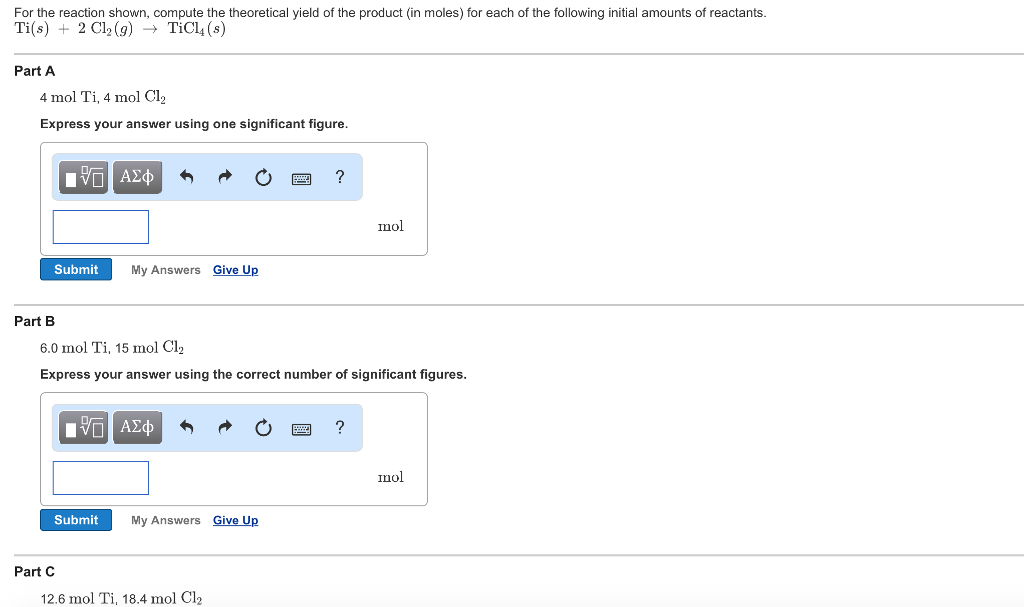Screen dimensions: 1024x607
Task: Redo edit in Part B toolbar
Action: pyautogui.click(x=225, y=427)
